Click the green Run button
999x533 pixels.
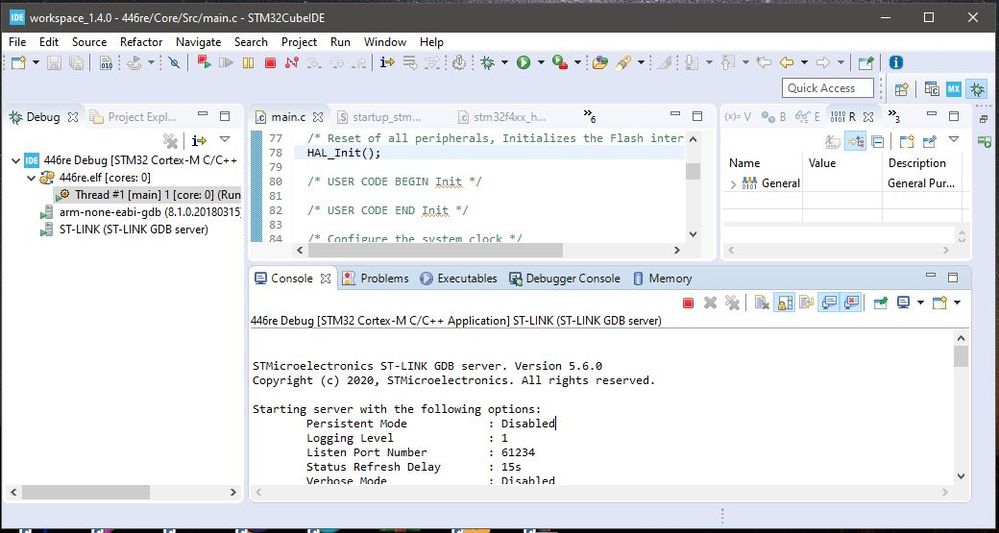click(x=524, y=62)
